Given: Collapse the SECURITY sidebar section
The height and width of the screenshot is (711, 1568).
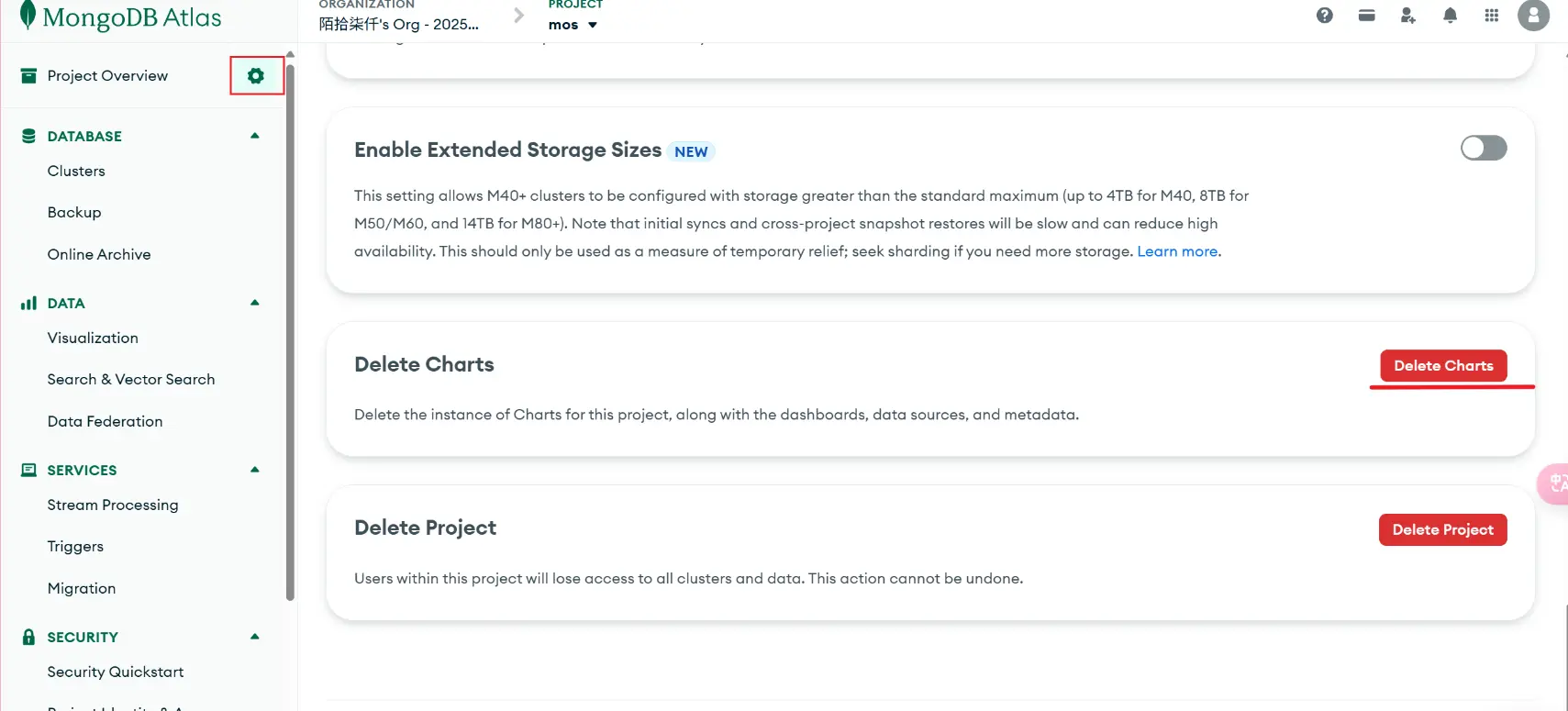Looking at the screenshot, I should pyautogui.click(x=255, y=637).
